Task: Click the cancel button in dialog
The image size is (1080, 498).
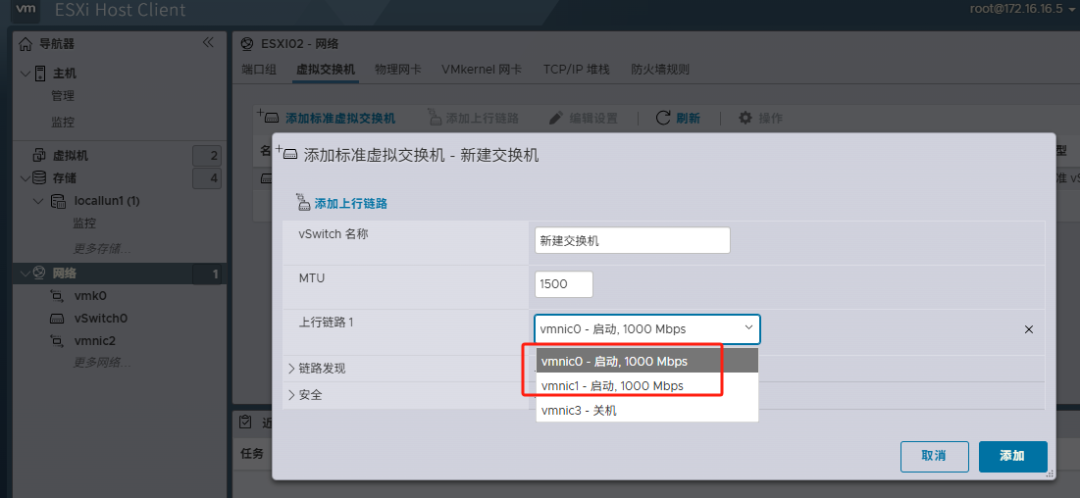Action: pos(934,455)
